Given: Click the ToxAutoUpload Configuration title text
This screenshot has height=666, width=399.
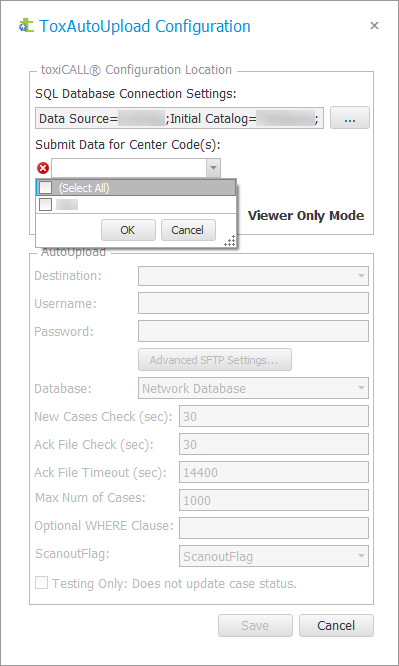Looking at the screenshot, I should click(x=145, y=26).
